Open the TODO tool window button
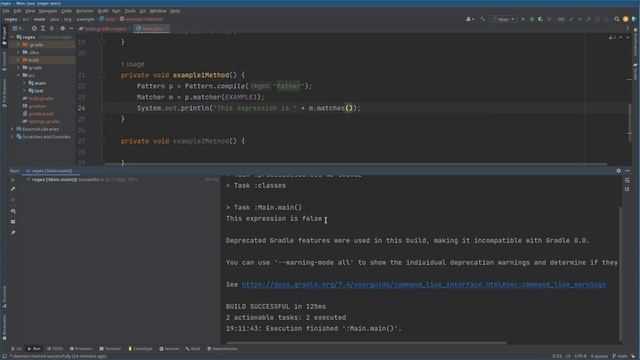This screenshot has height=360, width=640. tap(55, 349)
